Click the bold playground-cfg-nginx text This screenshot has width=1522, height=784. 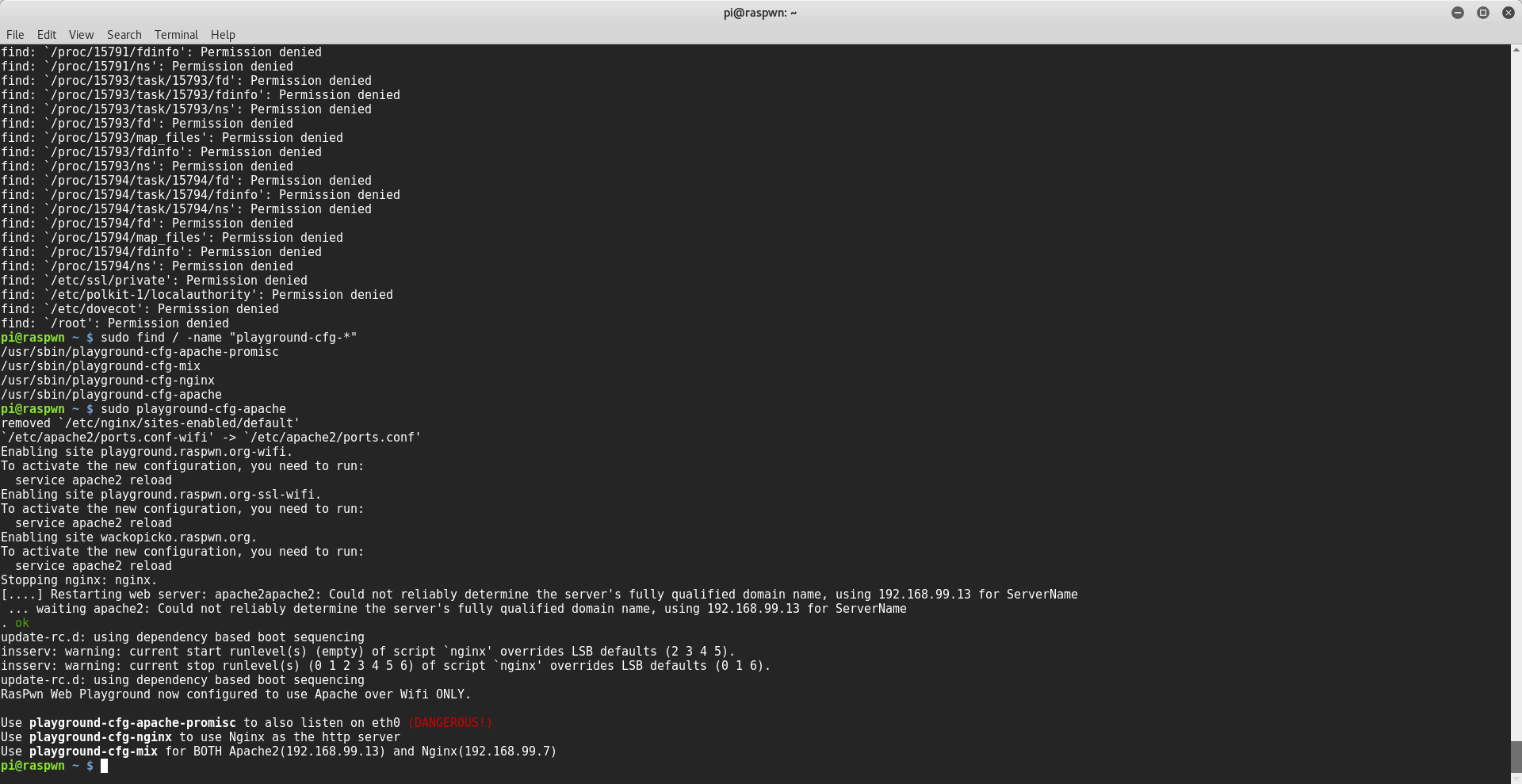(101, 737)
